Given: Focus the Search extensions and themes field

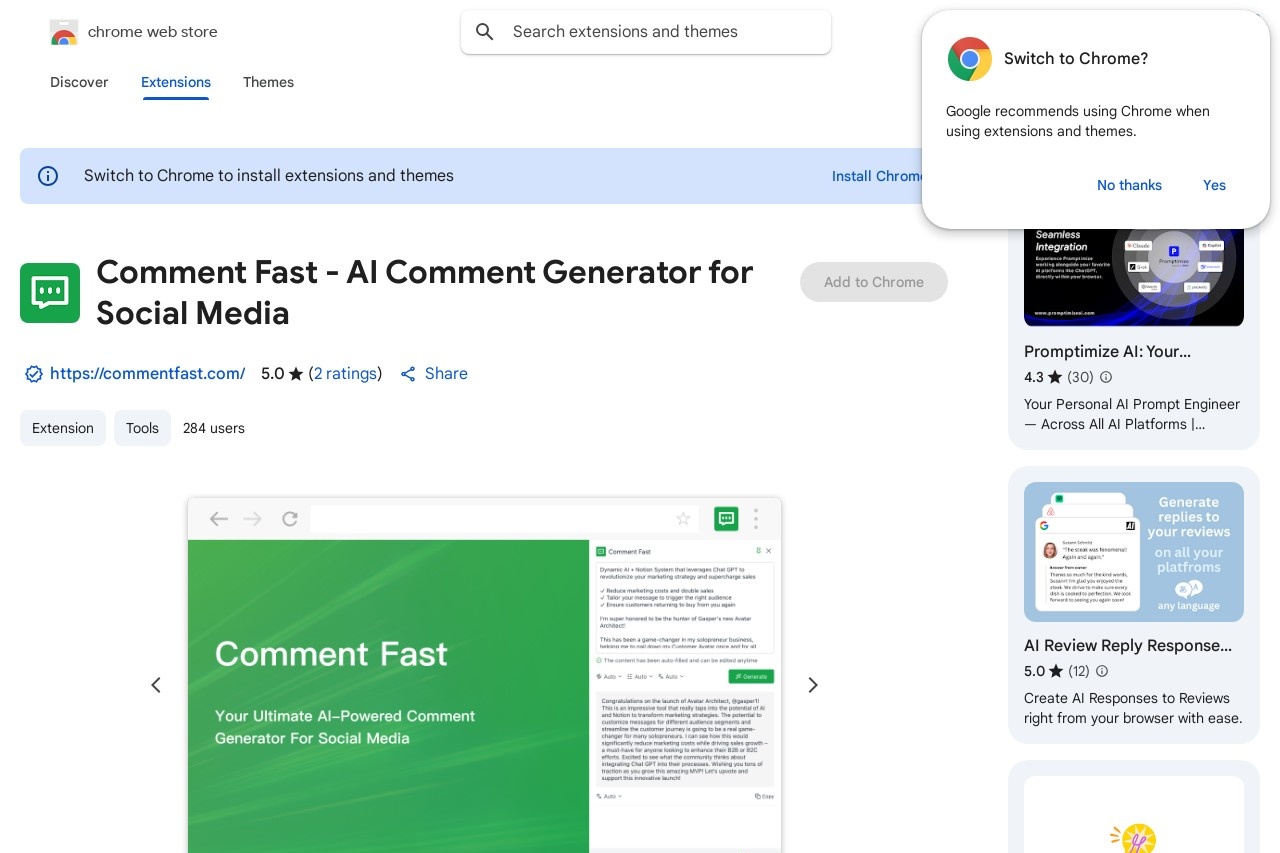Looking at the screenshot, I should click(646, 32).
